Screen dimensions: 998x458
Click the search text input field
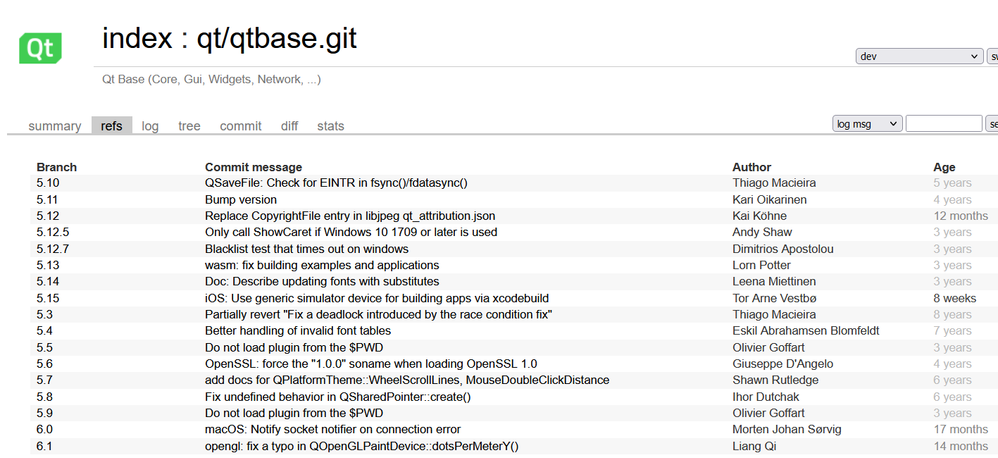click(x=943, y=124)
